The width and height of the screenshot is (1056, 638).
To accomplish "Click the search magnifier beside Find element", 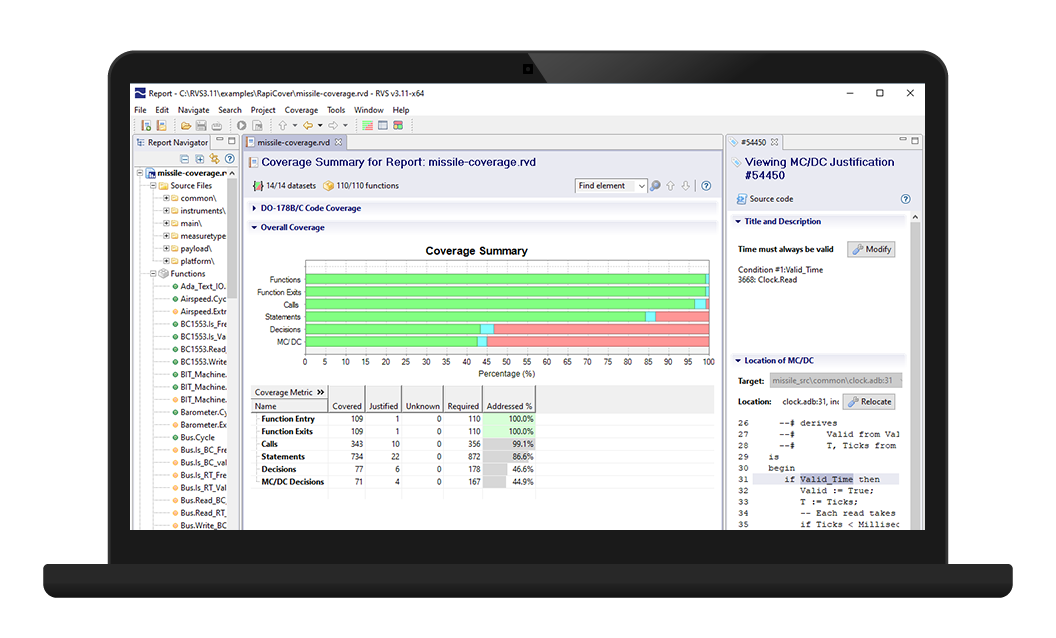I will [x=655, y=186].
